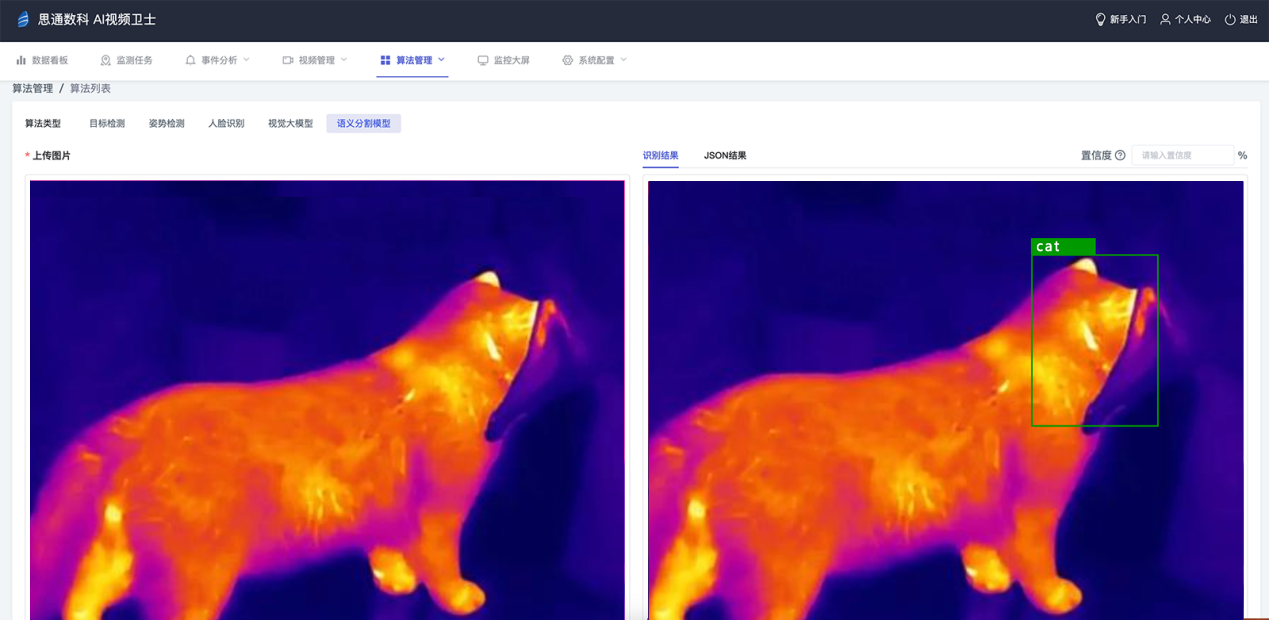Click the 监测任务 icon

click(105, 60)
